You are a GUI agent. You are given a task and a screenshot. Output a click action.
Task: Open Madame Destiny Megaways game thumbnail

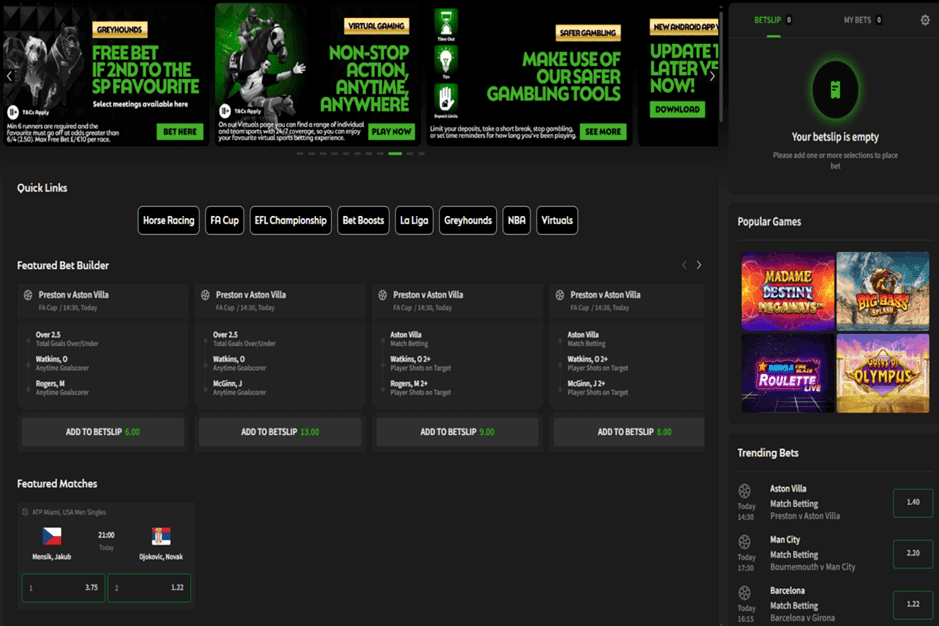click(x=787, y=291)
